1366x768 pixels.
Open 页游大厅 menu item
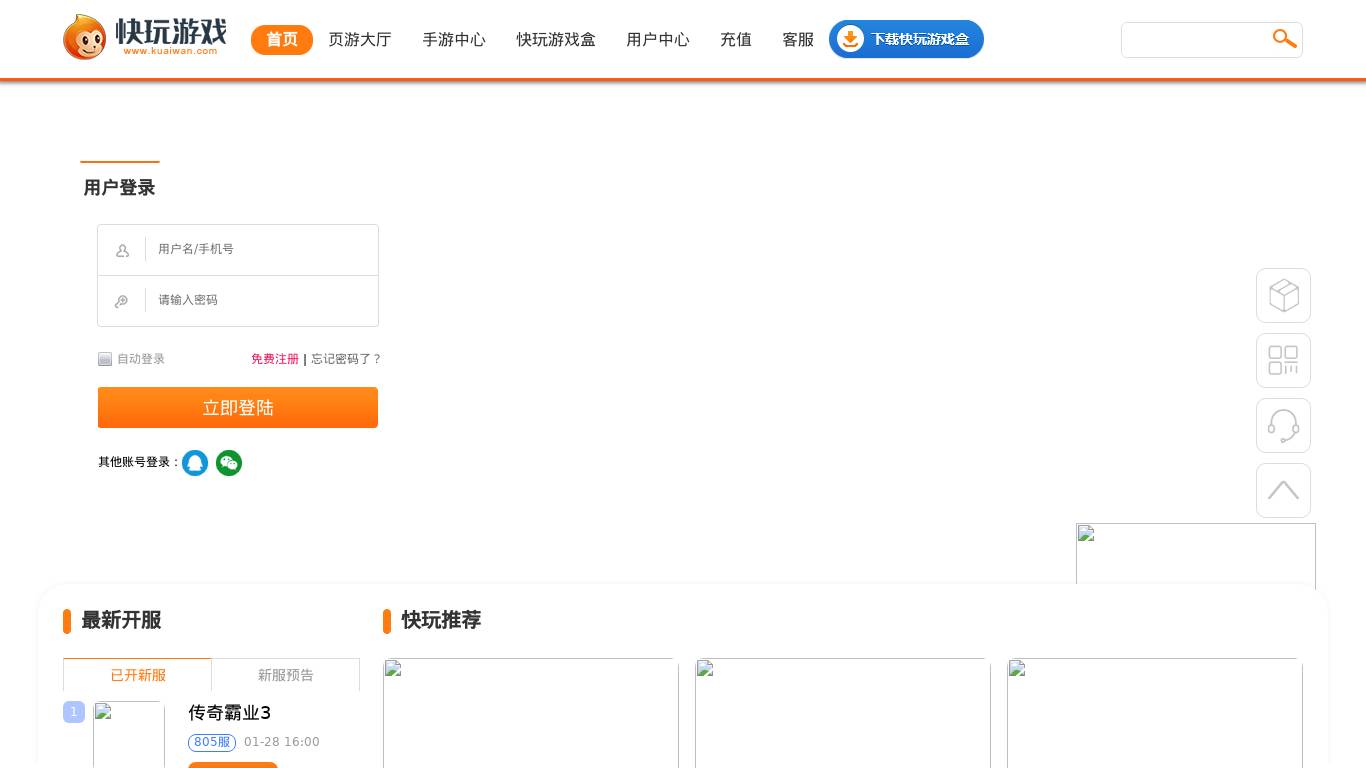[x=360, y=40]
